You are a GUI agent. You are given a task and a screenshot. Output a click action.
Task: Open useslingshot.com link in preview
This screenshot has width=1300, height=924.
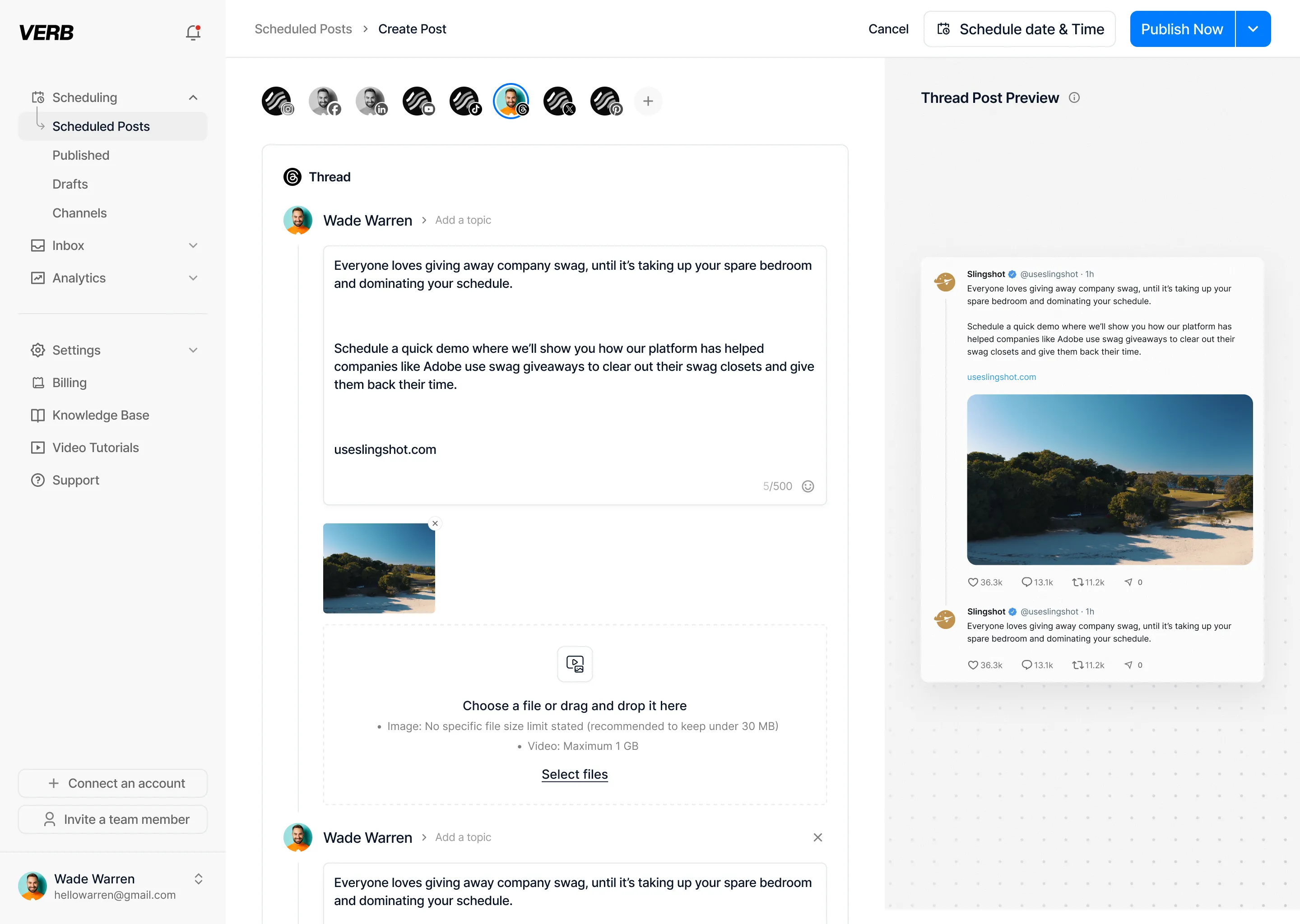coord(1001,377)
